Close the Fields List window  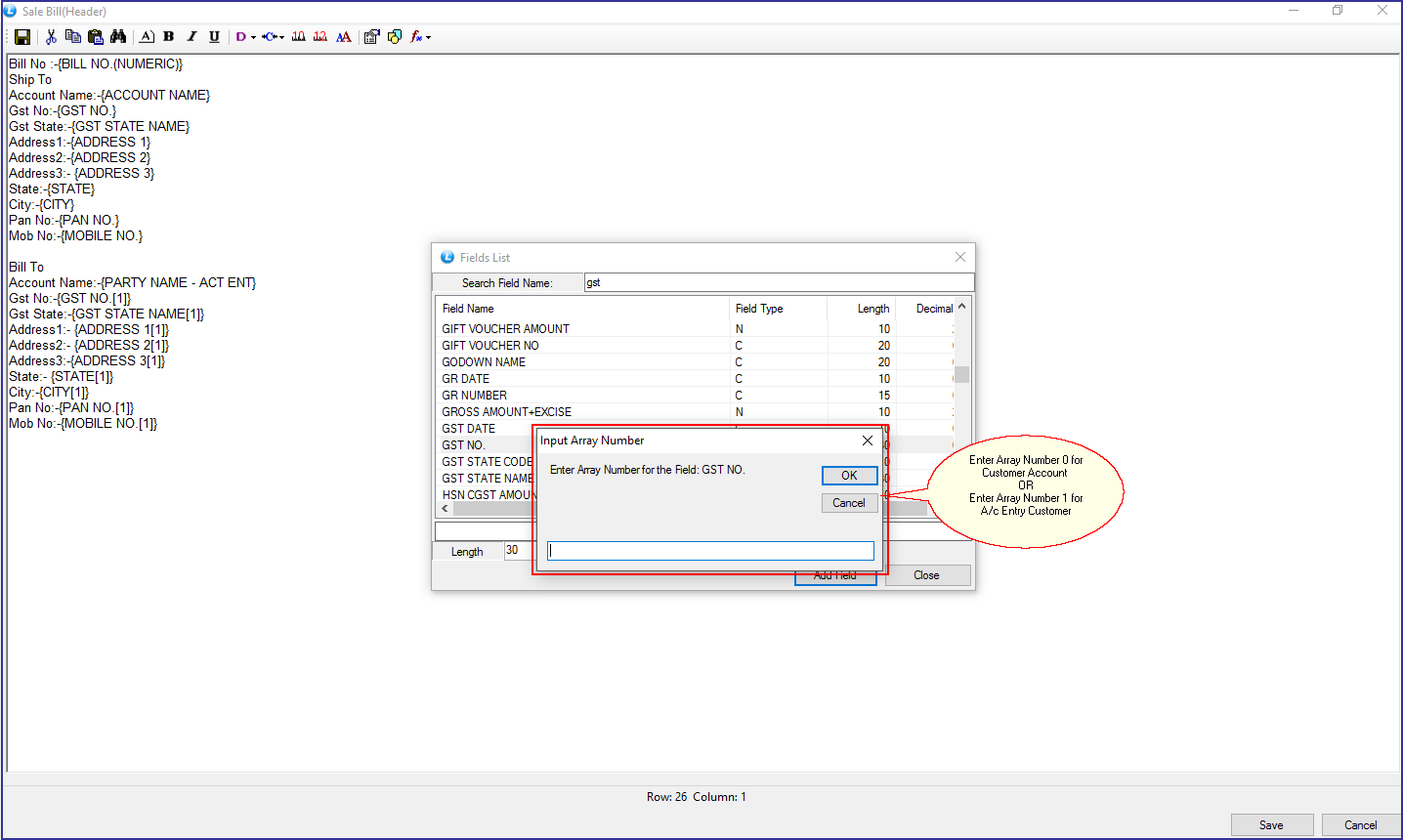(960, 257)
